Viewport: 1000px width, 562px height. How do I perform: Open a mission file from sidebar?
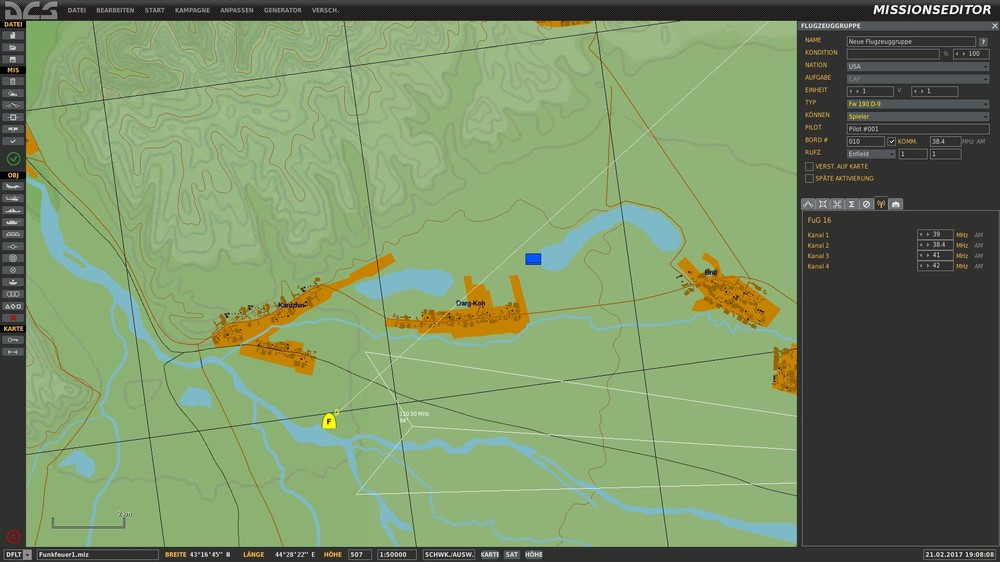pyautogui.click(x=13, y=48)
